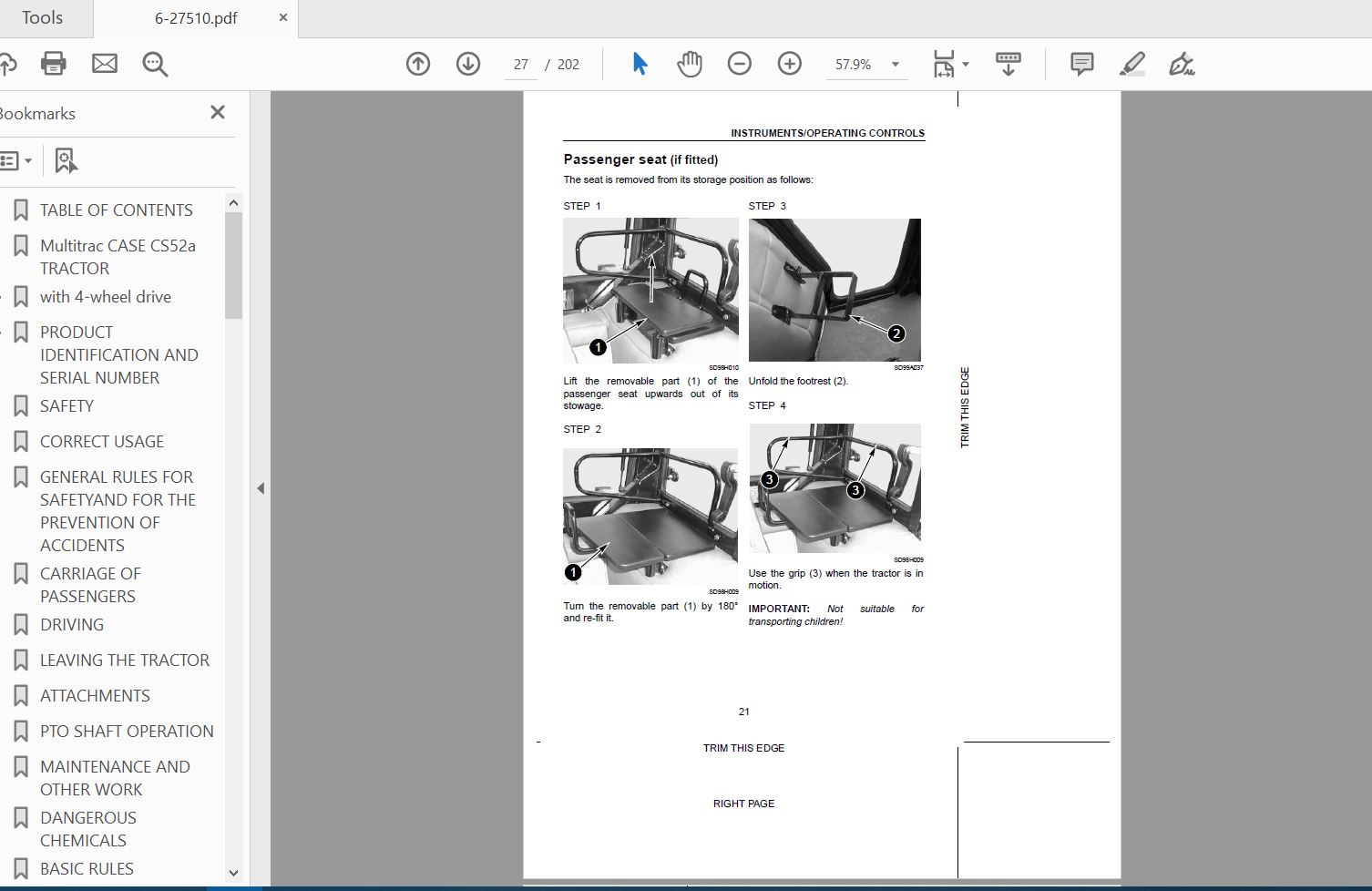Viewport: 1372px width, 891px height.
Task: Click the STEP 2 seat illustration
Action: pyautogui.click(x=650, y=517)
